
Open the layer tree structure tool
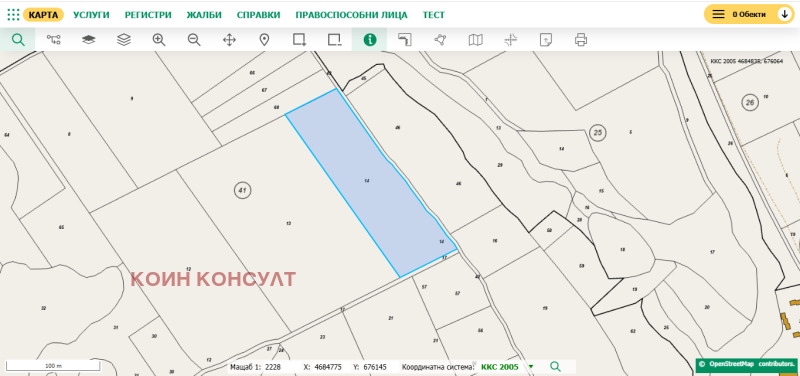[54, 40]
